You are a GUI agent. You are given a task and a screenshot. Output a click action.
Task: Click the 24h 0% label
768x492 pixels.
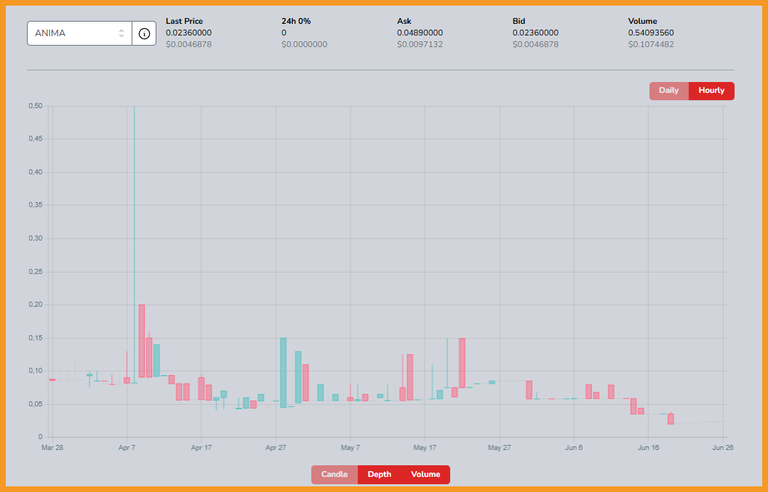point(296,21)
